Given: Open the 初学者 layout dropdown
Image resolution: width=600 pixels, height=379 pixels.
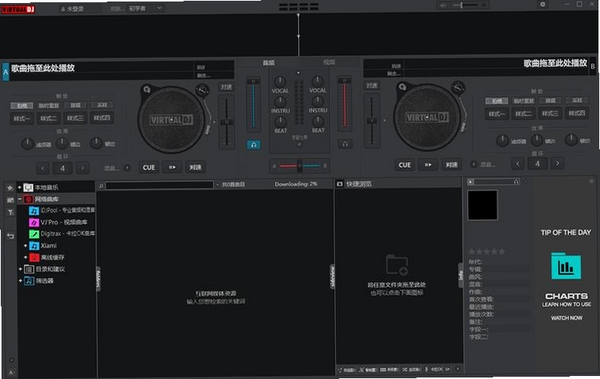Looking at the screenshot, I should tap(146, 8).
